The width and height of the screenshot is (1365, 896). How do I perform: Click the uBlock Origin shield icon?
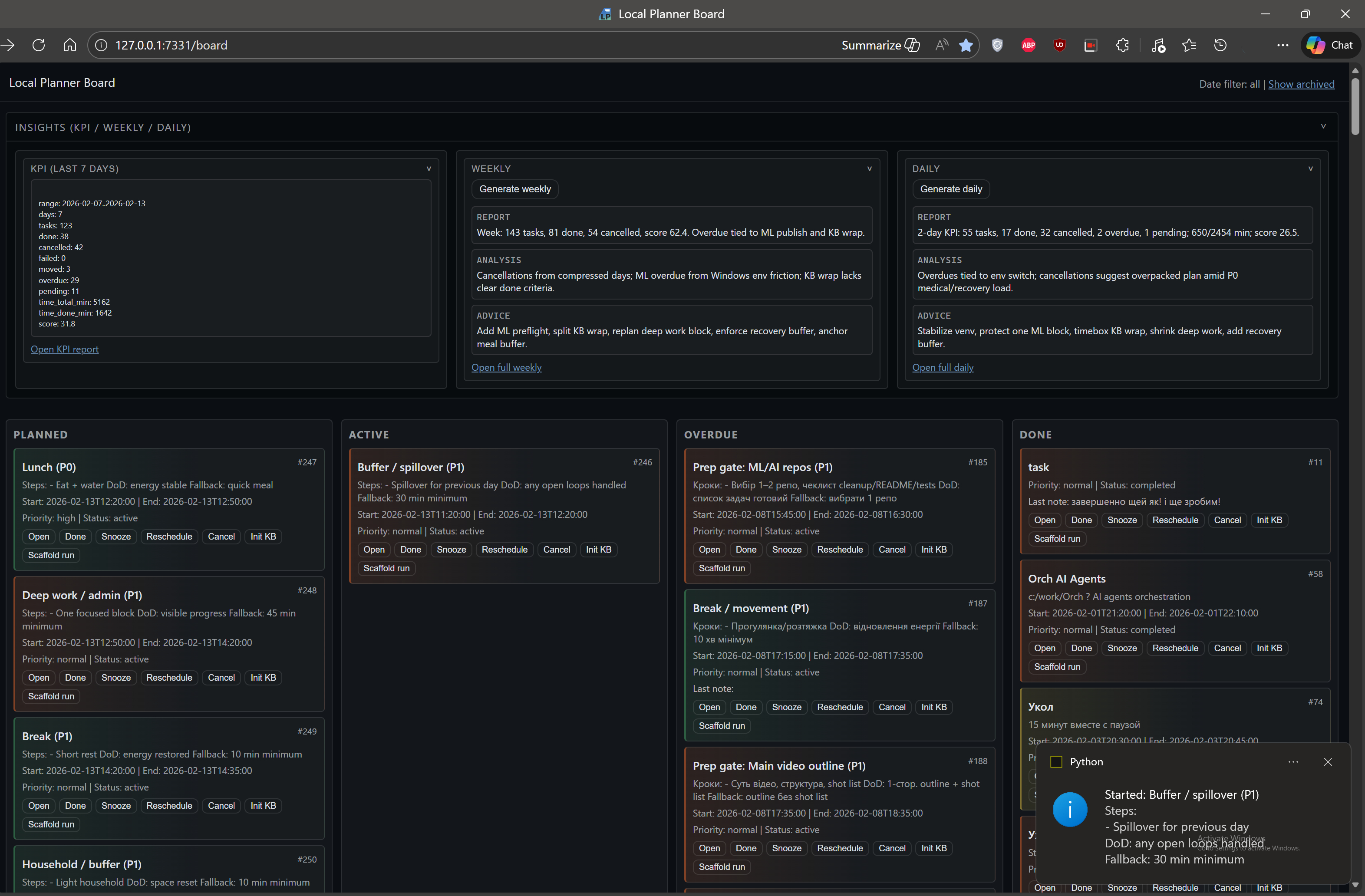[x=1059, y=45]
